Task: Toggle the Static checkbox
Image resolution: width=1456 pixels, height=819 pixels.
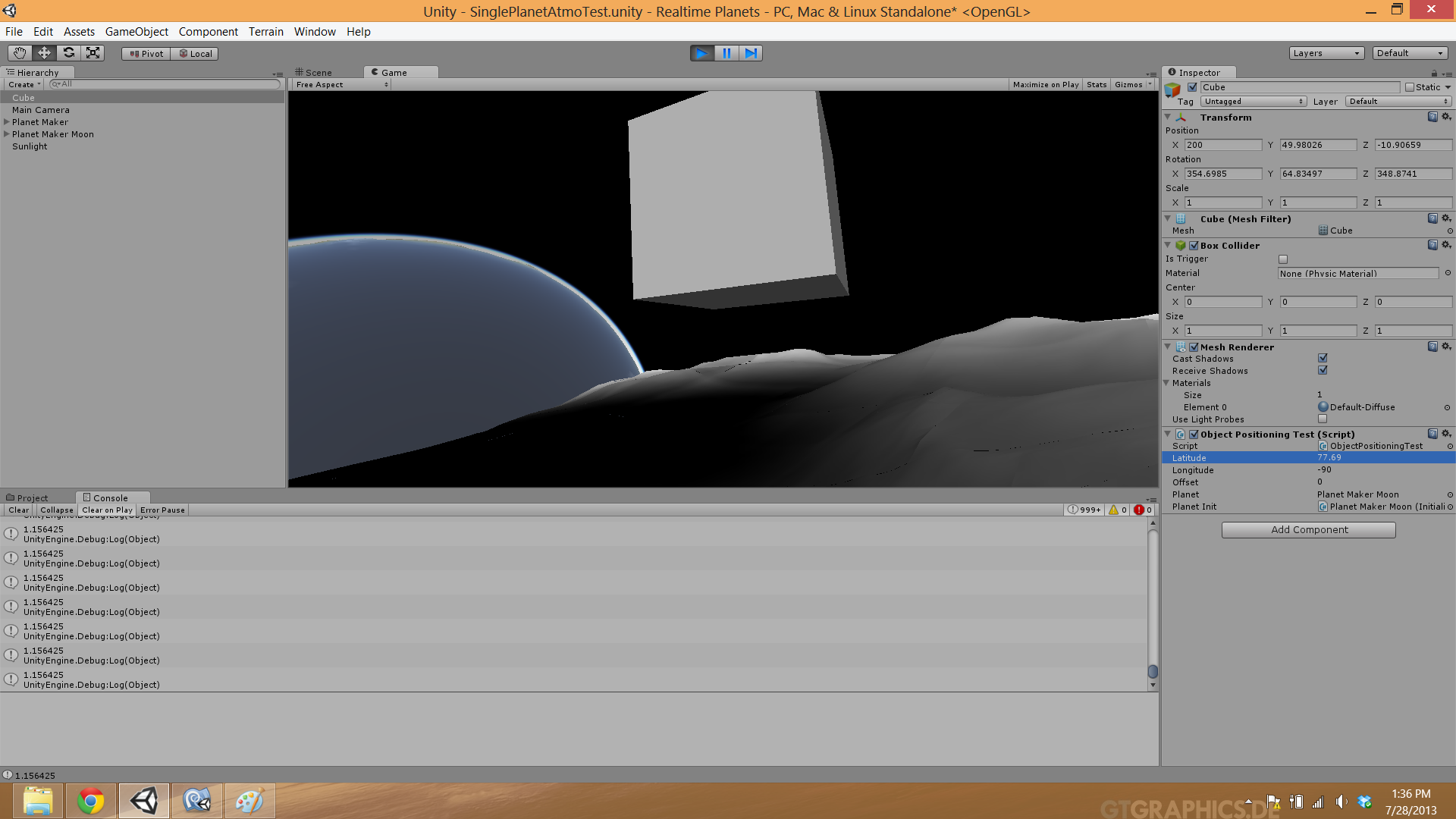Action: [1410, 87]
